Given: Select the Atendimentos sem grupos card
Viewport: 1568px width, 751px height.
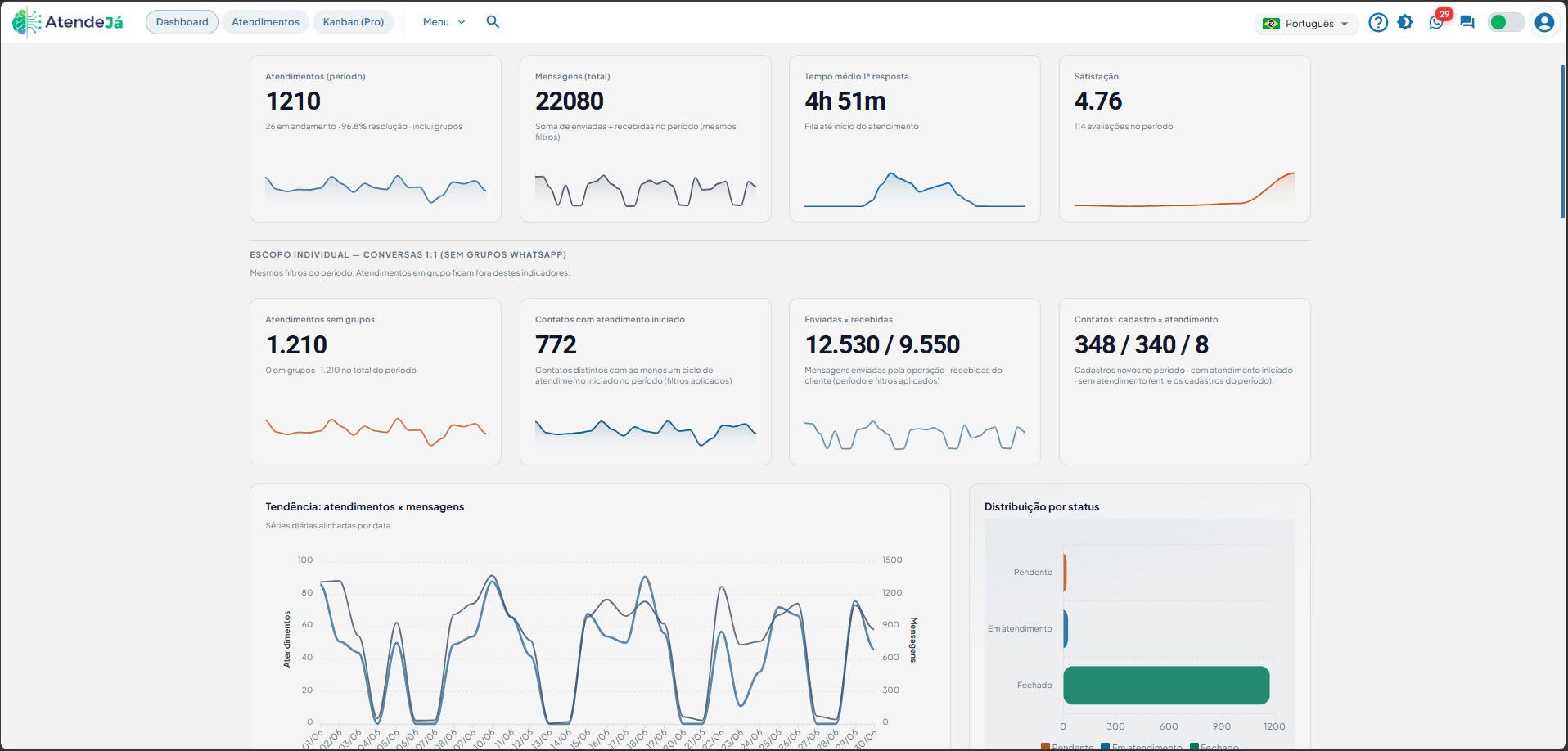Looking at the screenshot, I should point(376,381).
